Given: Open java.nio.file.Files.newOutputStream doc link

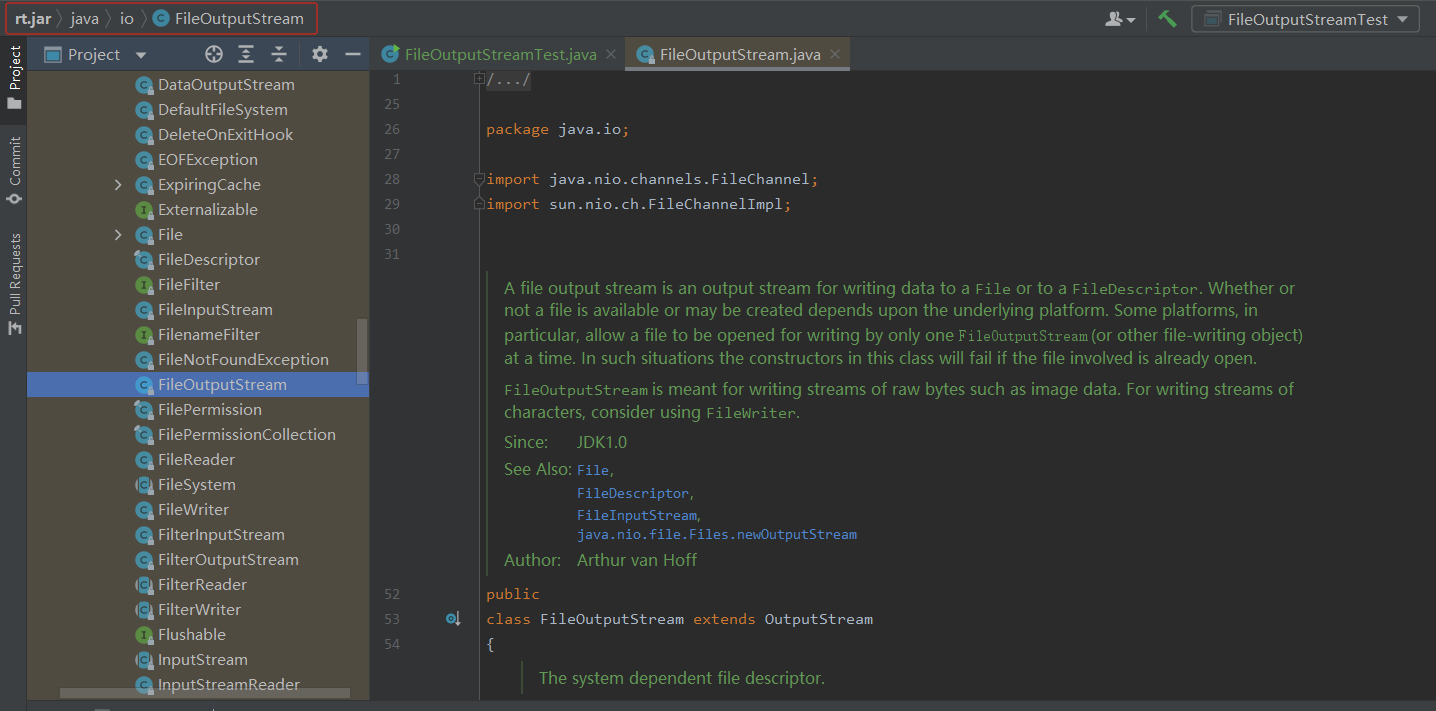Looking at the screenshot, I should (x=716, y=535).
